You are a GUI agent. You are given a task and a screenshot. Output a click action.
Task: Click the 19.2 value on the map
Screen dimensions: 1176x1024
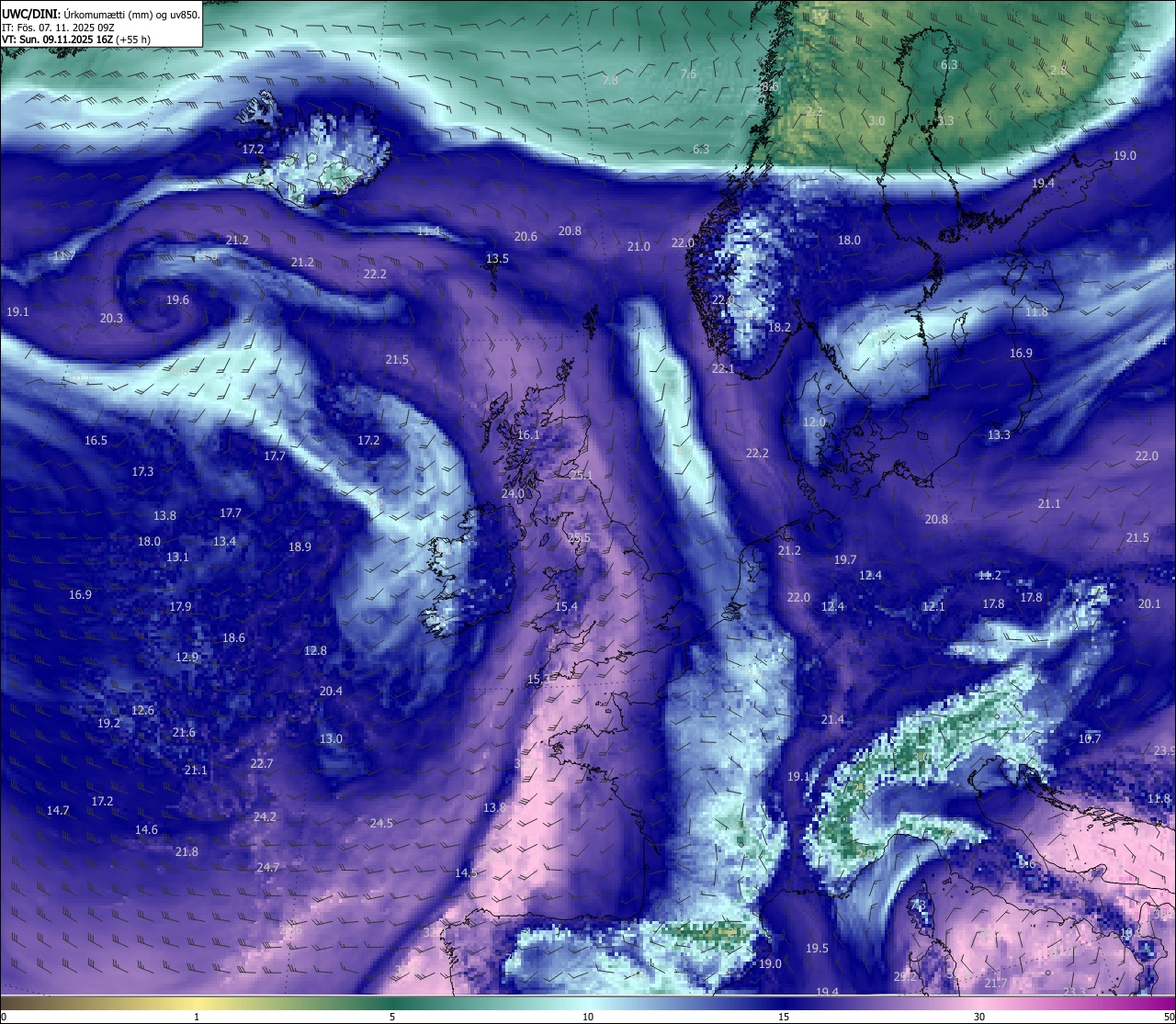click(x=108, y=724)
